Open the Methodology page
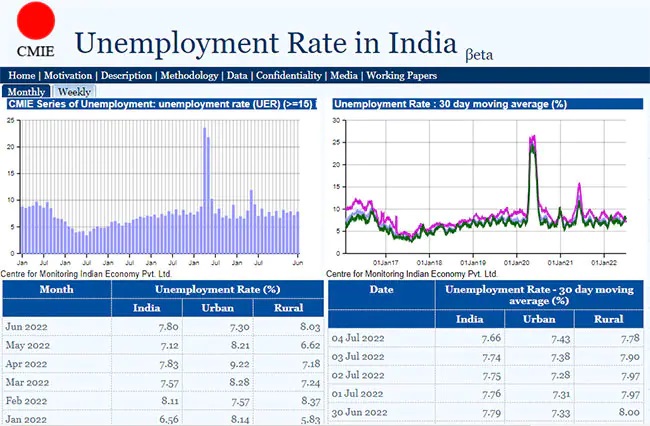This screenshot has width=650, height=426. coord(189,75)
